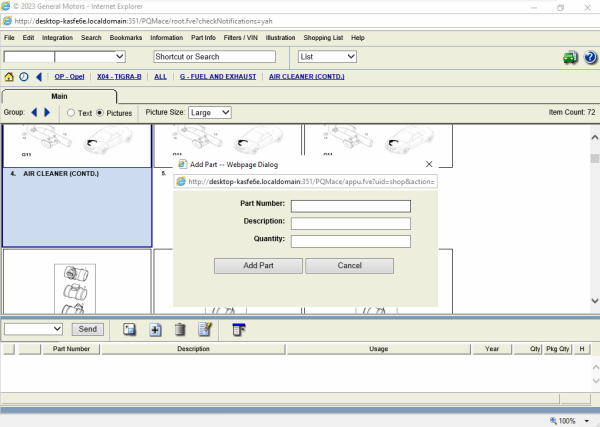Click the shopping list columns settings icon
600x427 pixels.
tap(239, 329)
